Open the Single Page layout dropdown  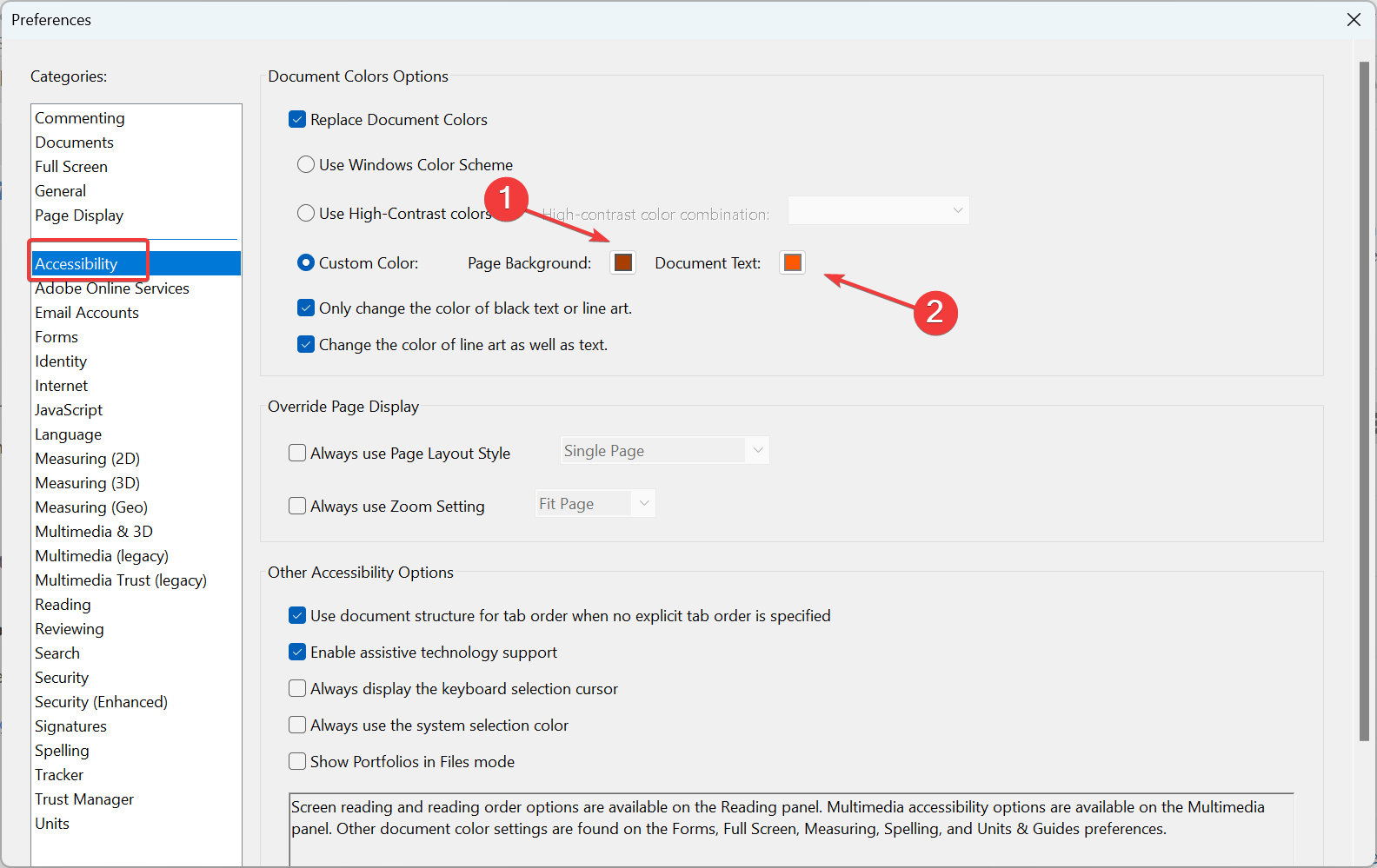pyautogui.click(x=664, y=450)
